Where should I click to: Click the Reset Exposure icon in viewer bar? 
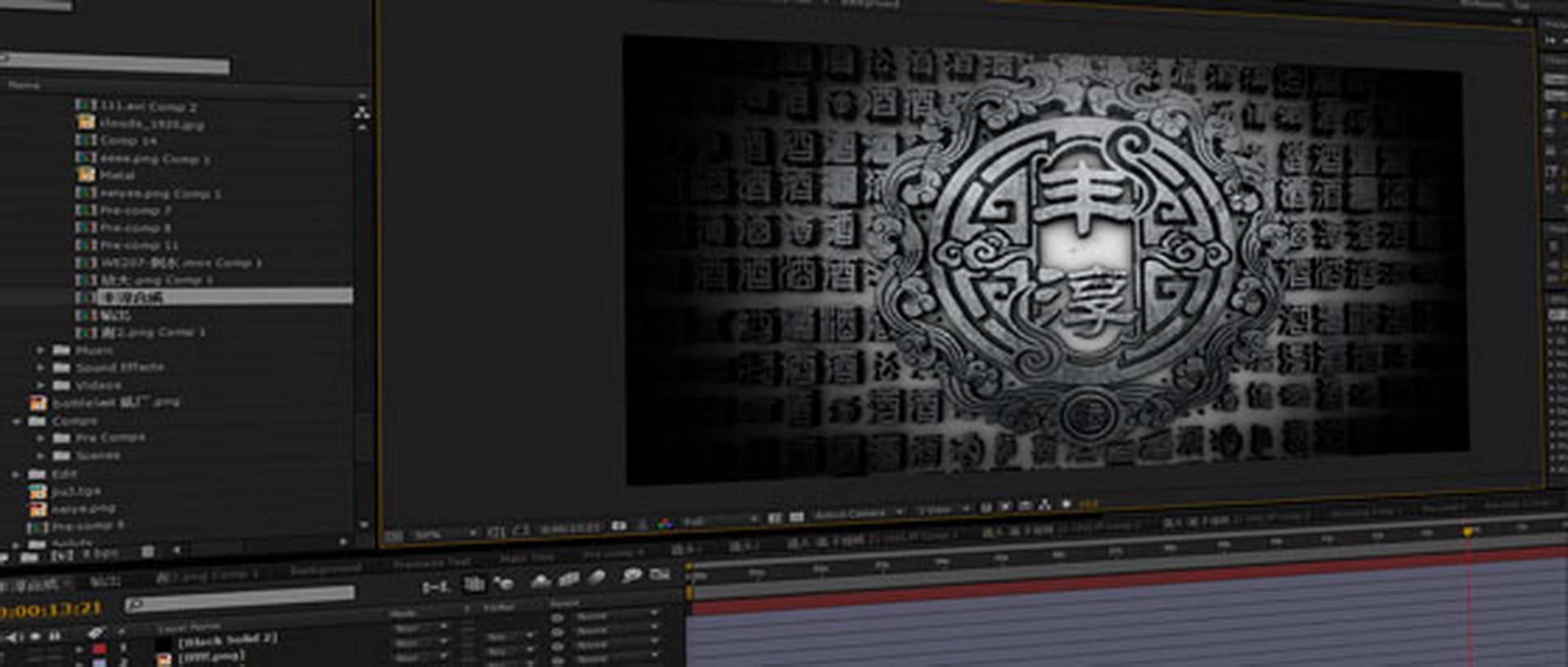tap(1065, 505)
